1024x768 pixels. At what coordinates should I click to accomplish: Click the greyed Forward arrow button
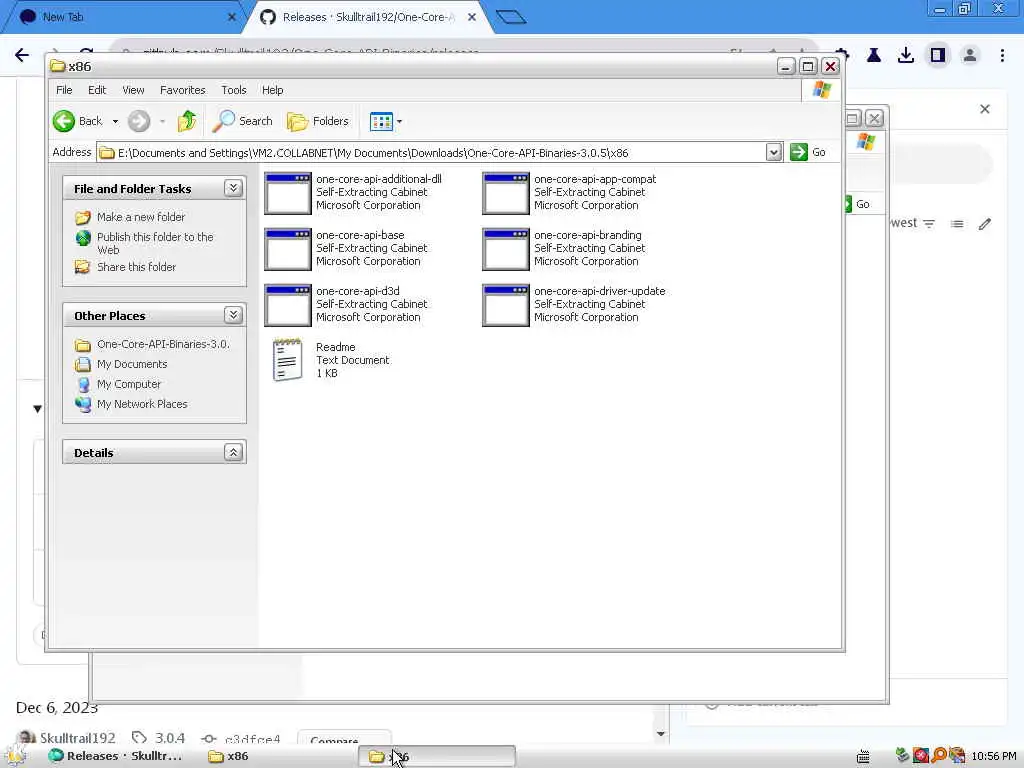pos(138,121)
